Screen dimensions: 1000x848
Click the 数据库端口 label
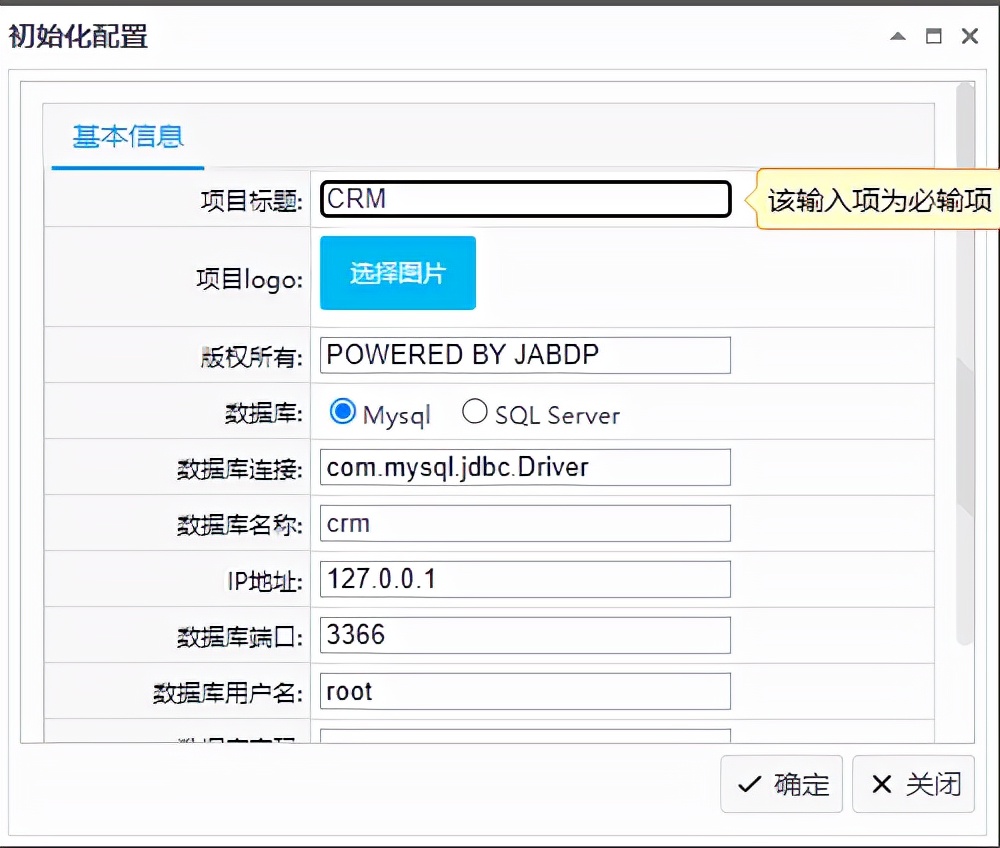(x=240, y=638)
